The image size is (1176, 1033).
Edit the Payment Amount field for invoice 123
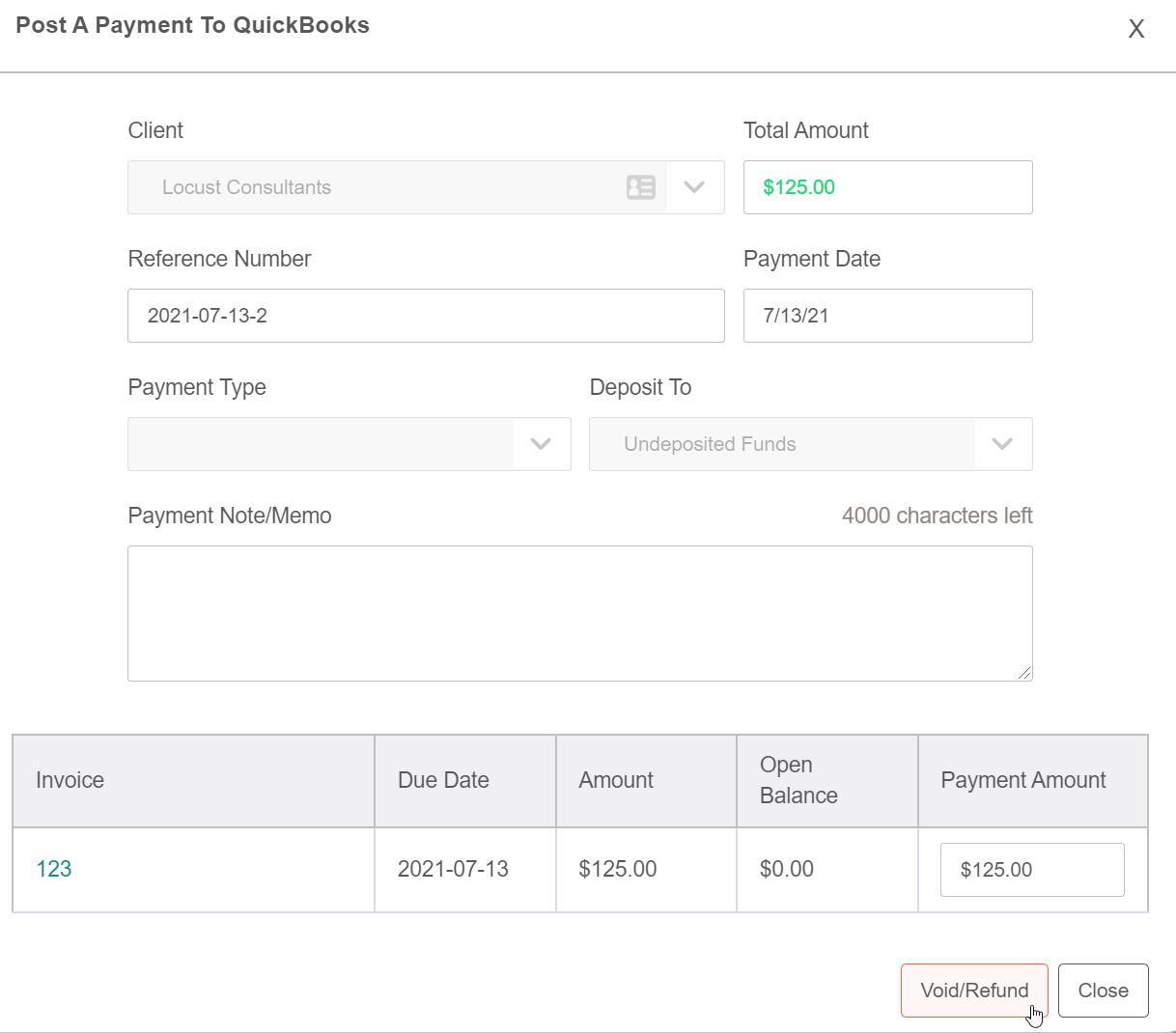click(x=1032, y=870)
